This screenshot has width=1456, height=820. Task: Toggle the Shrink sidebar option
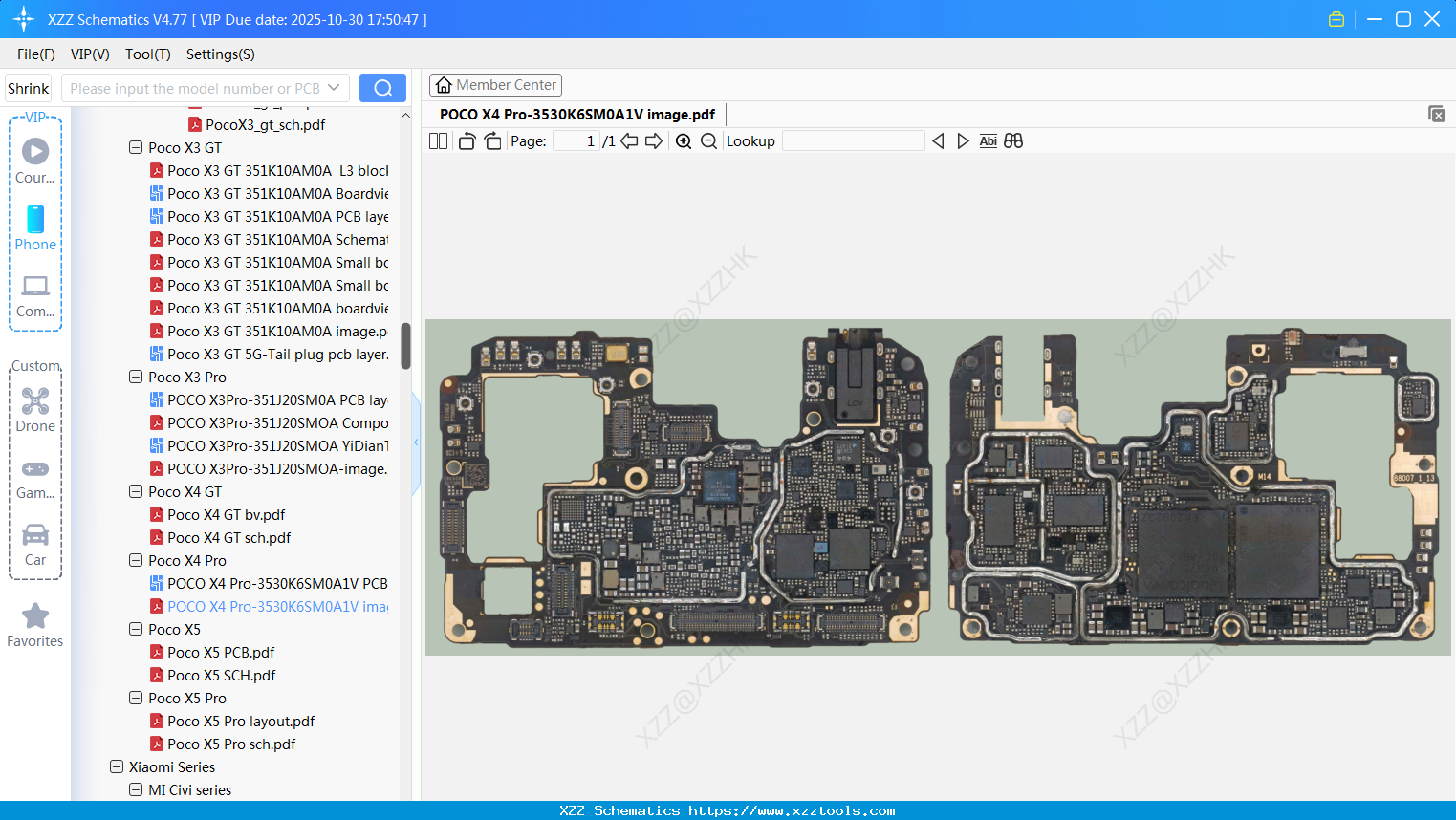[28, 87]
